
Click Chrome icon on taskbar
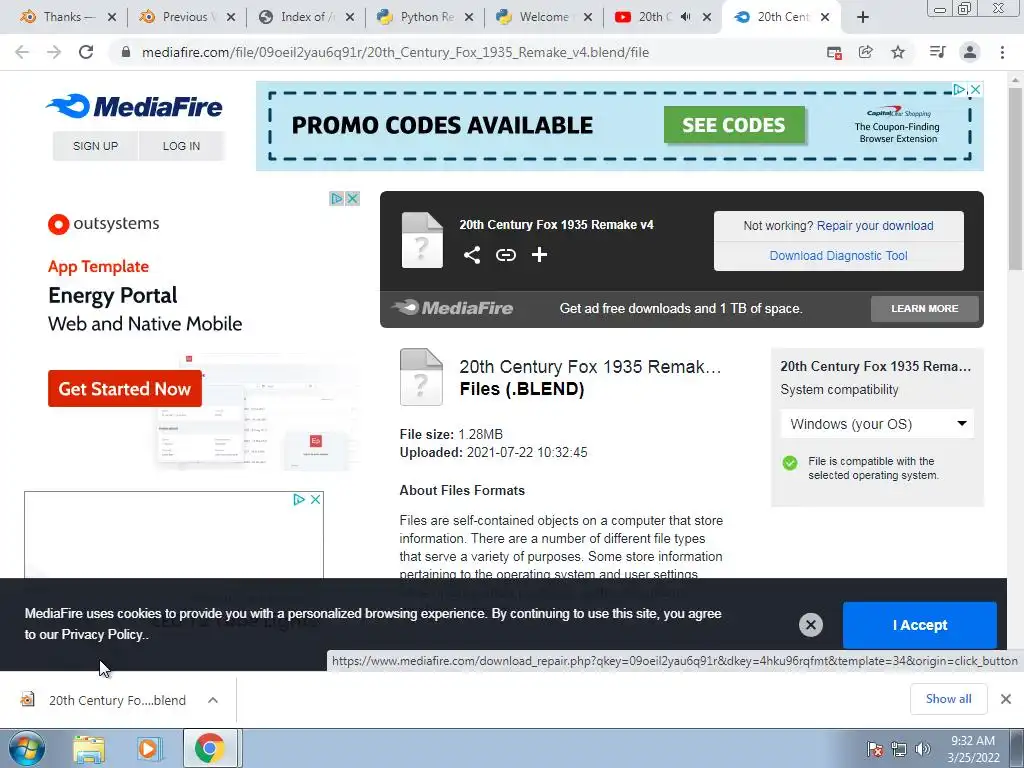209,749
